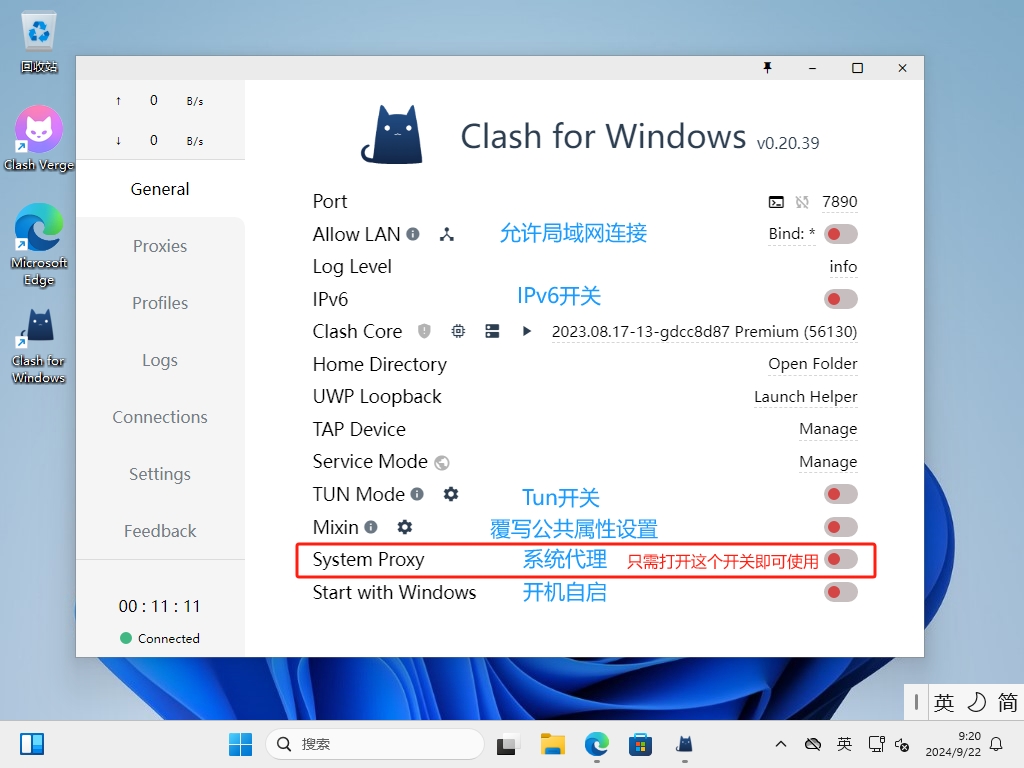The image size is (1024, 768).
Task: Open the Settings section in the sidebar
Action: click(x=159, y=474)
